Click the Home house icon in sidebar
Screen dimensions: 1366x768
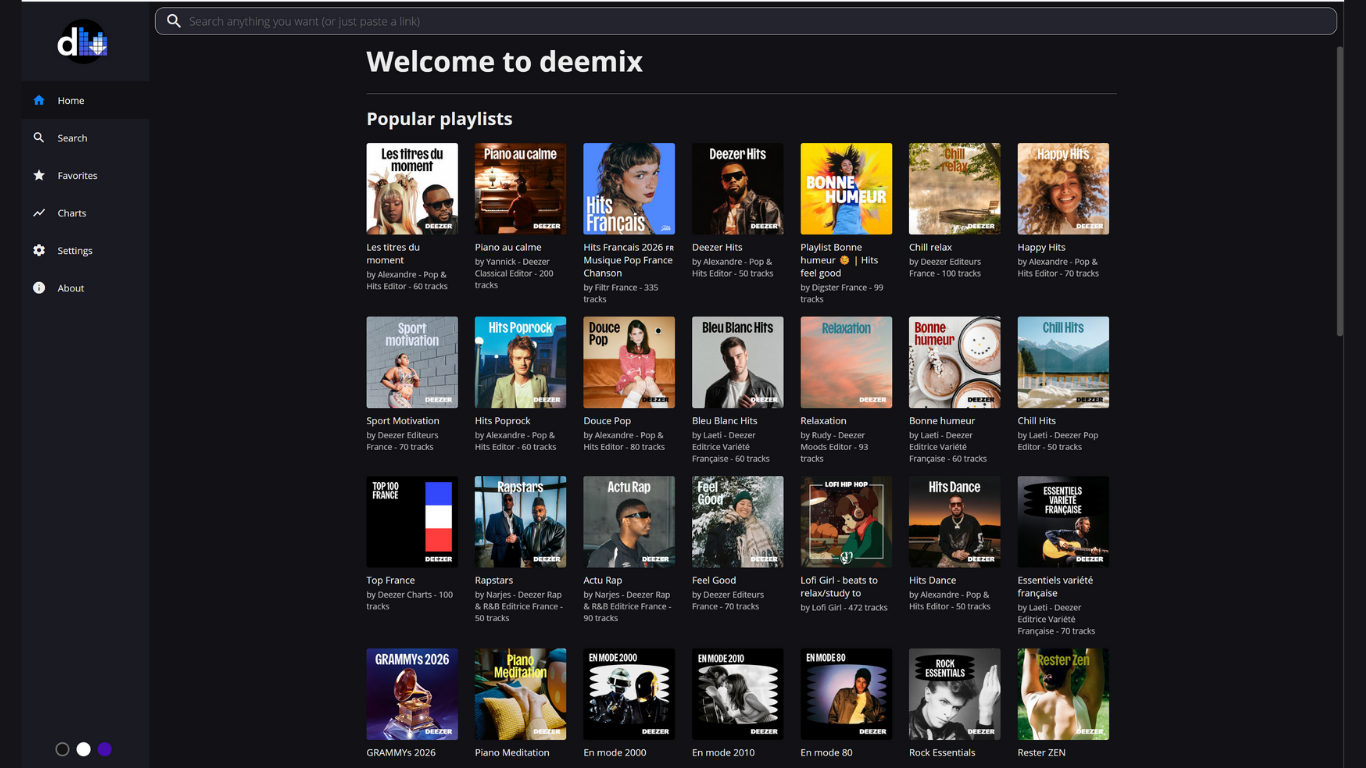[x=39, y=100]
